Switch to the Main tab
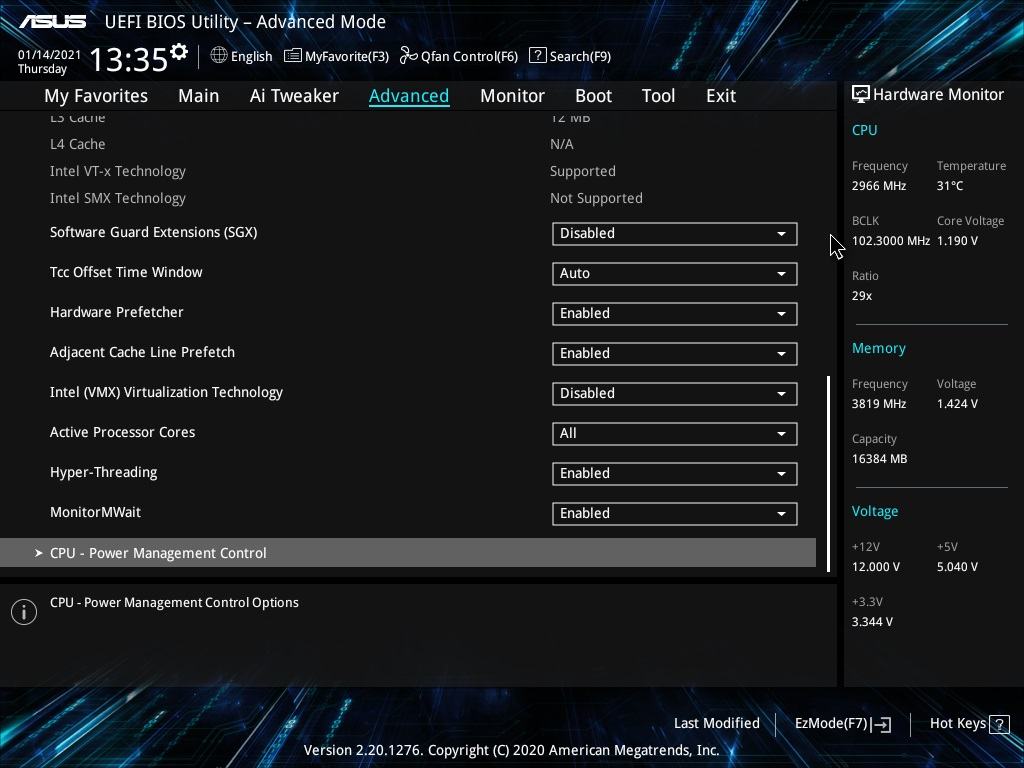This screenshot has height=768, width=1024. pyautogui.click(x=199, y=96)
